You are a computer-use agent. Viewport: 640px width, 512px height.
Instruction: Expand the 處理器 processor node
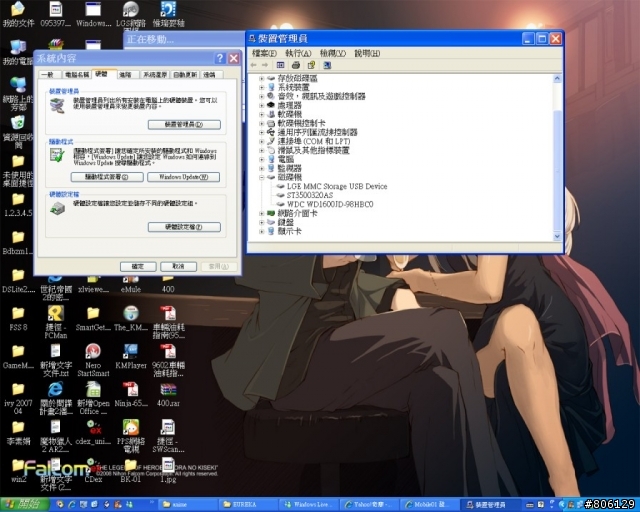tap(262, 105)
